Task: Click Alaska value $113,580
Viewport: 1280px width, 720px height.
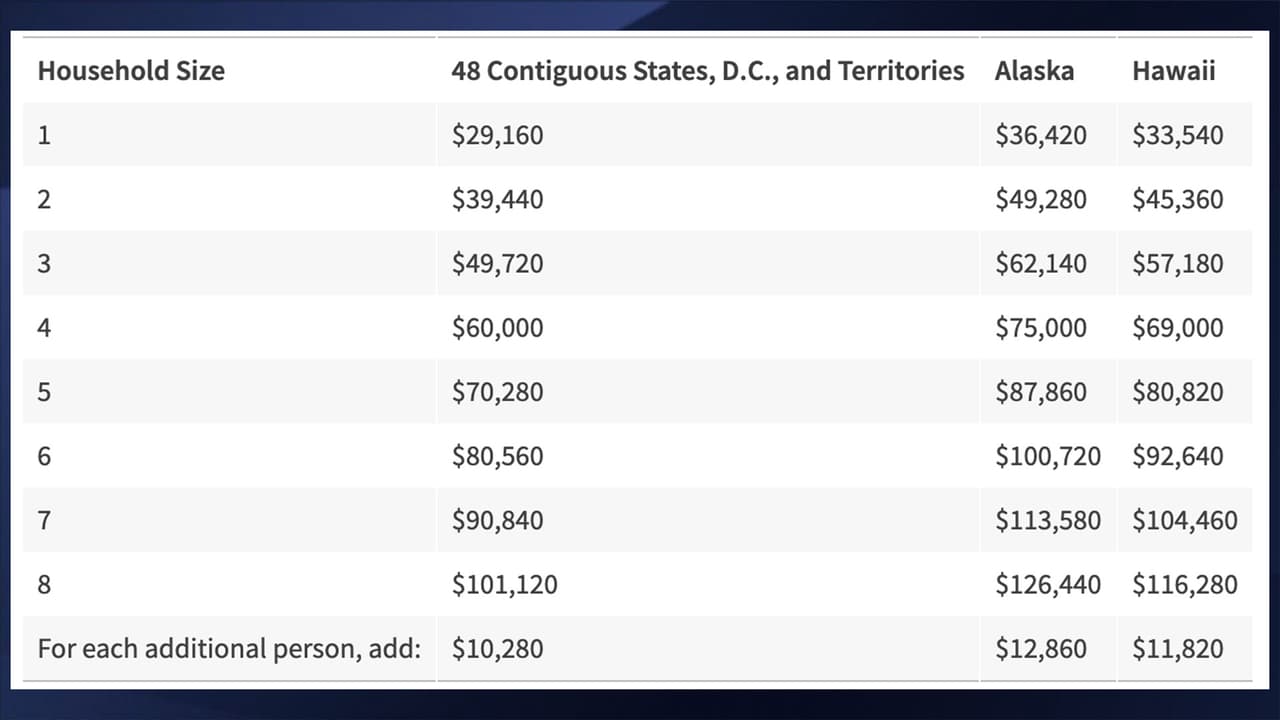Action: click(x=1047, y=520)
